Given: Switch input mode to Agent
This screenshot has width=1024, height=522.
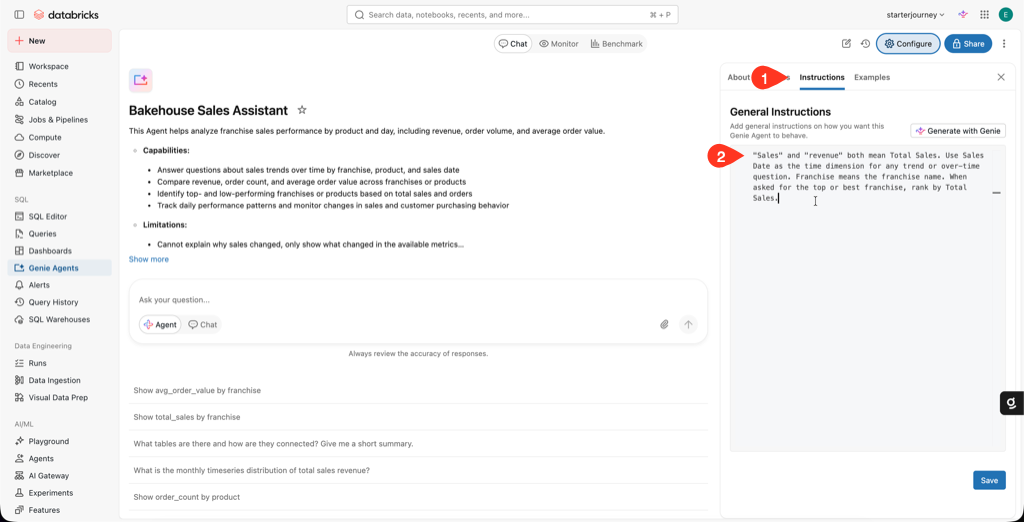Looking at the screenshot, I should [160, 324].
